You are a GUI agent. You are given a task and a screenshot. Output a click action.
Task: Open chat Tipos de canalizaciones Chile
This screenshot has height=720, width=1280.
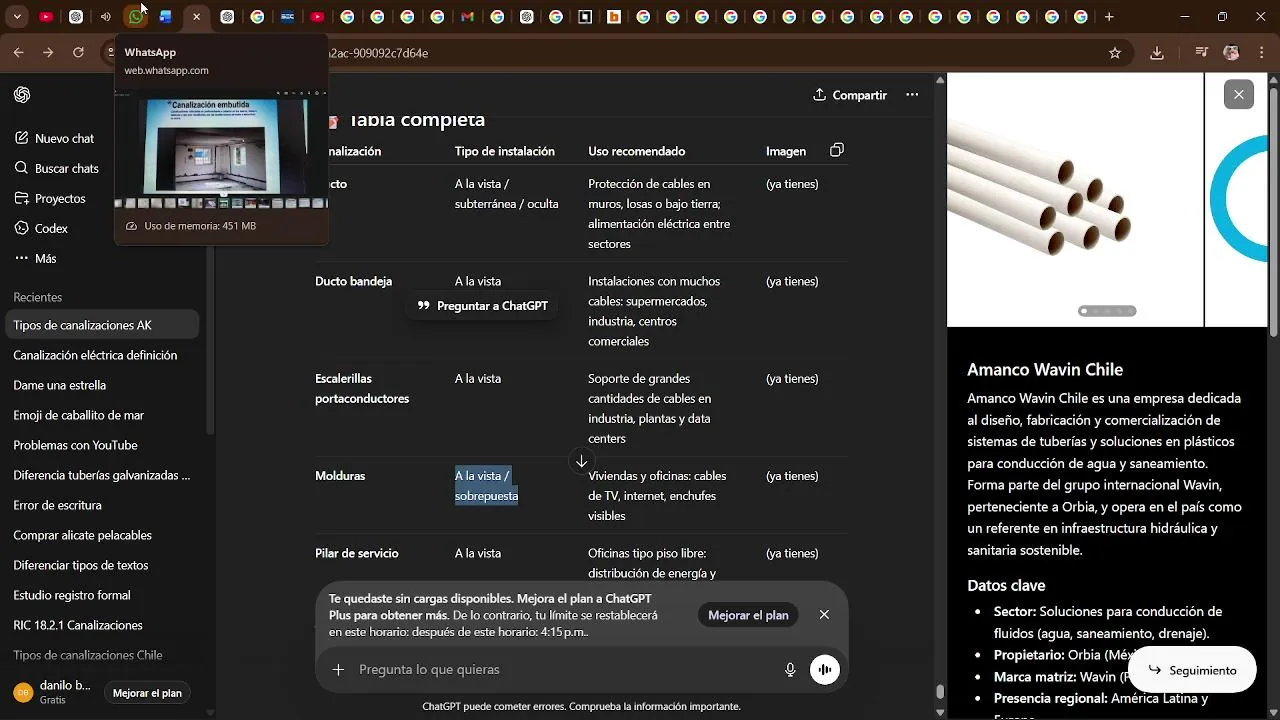pos(103,655)
